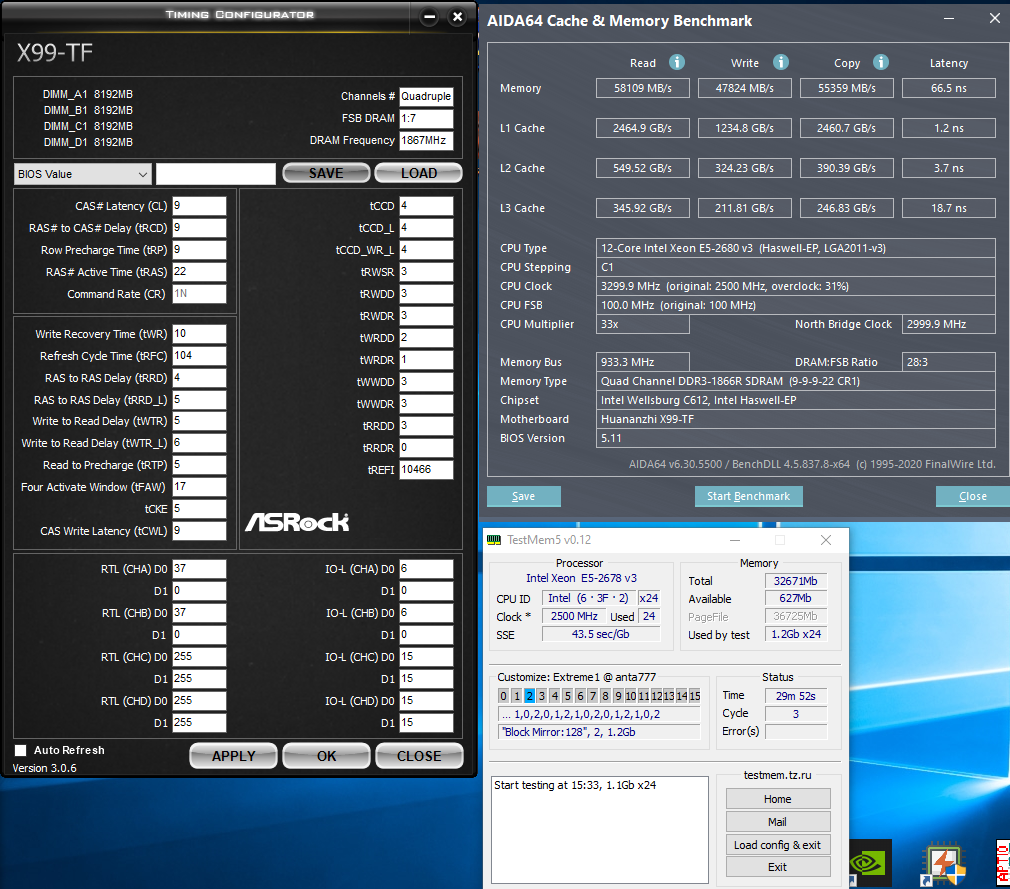The height and width of the screenshot is (889, 1010).
Task: Click the FSB DRAM ratio field
Action: 426,119
